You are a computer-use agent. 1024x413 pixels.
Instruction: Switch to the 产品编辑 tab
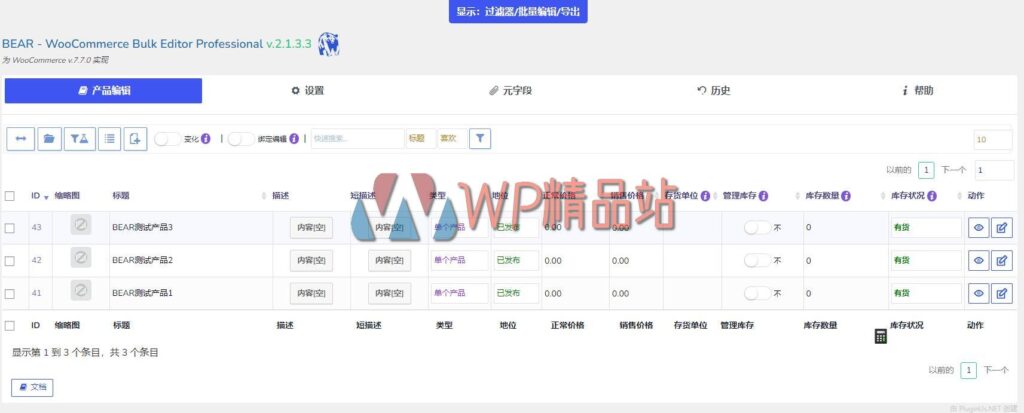coord(103,91)
